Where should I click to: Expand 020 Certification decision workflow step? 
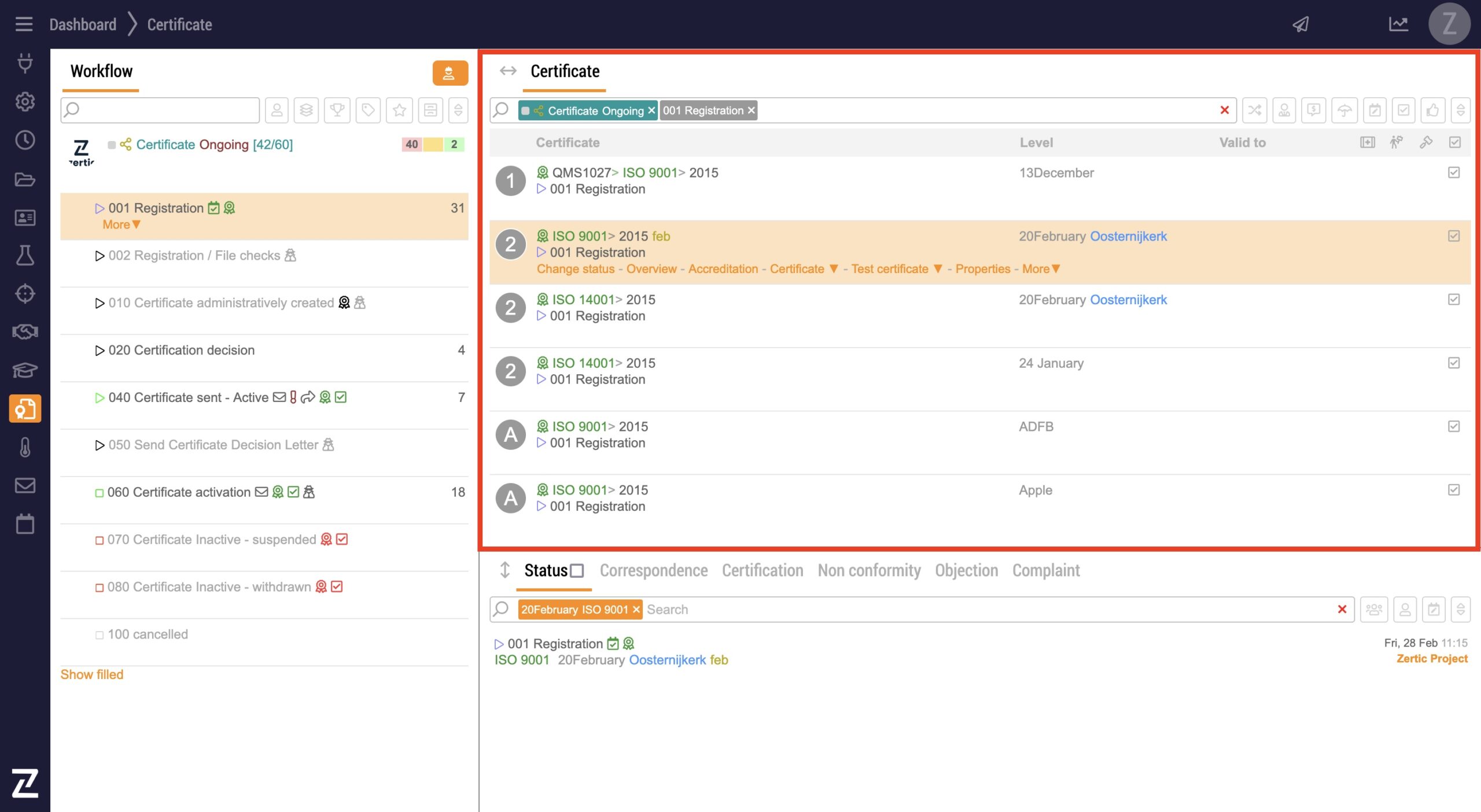click(x=100, y=350)
